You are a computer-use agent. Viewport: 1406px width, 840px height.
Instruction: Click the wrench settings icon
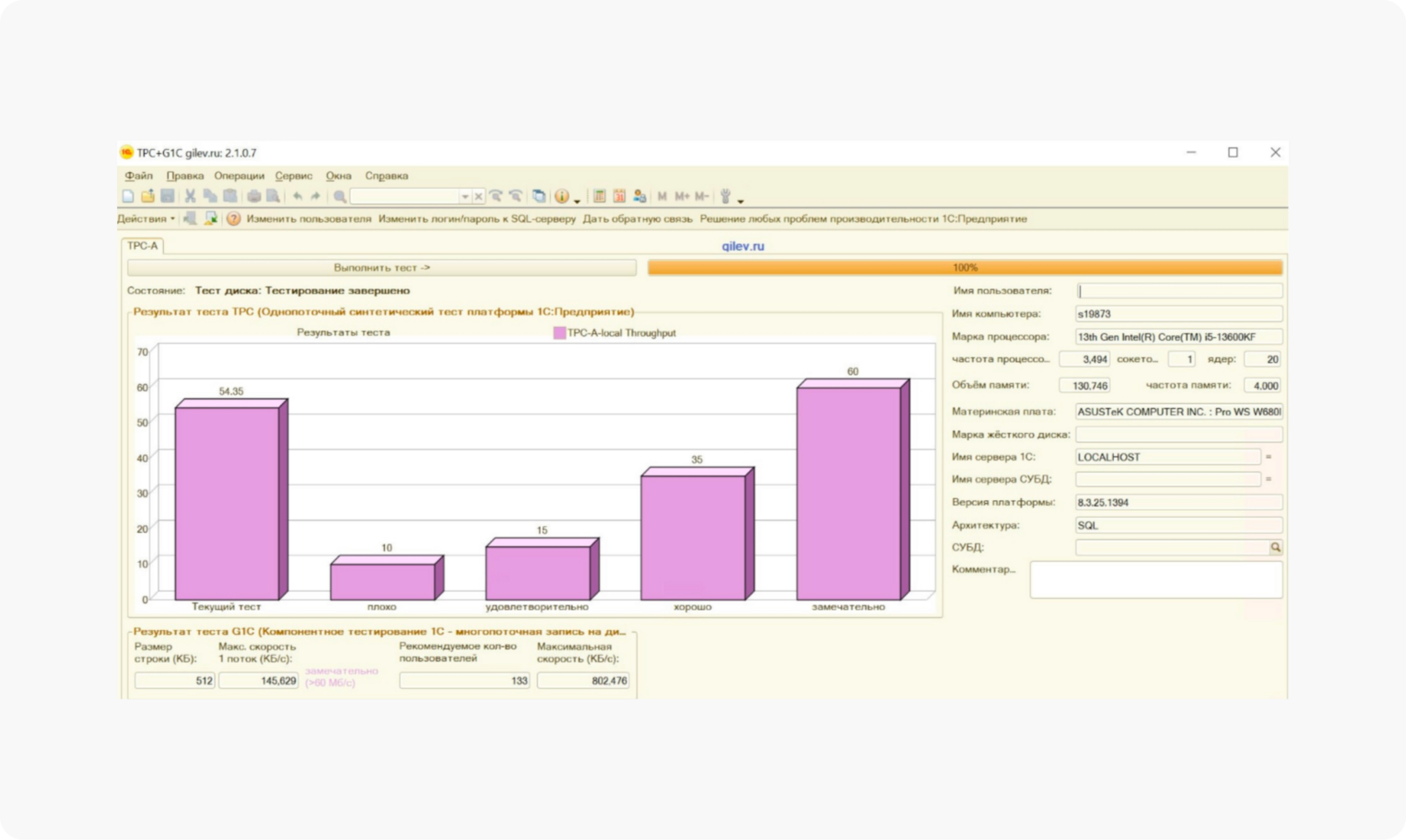pos(726,197)
